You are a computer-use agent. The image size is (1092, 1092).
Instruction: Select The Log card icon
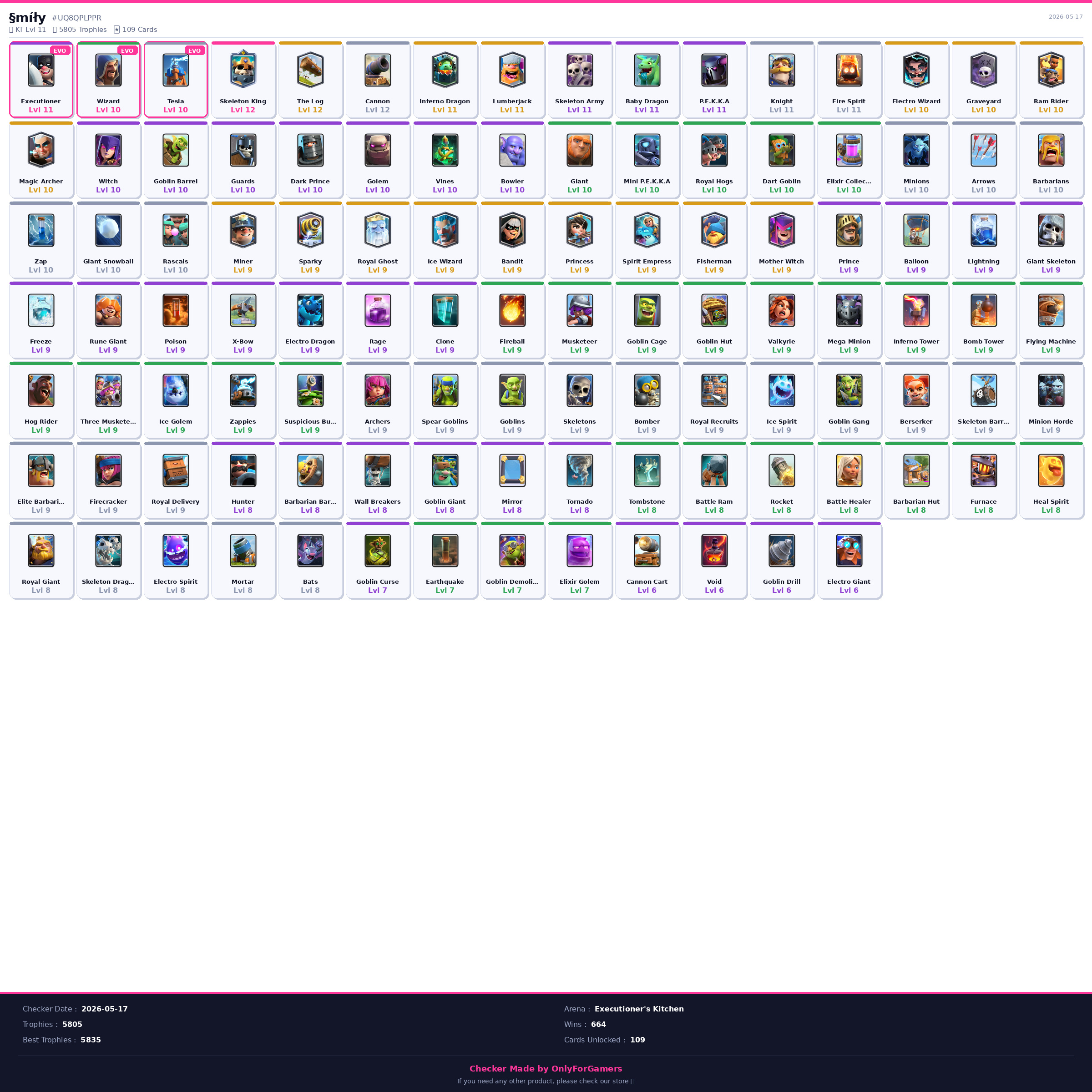coord(310,70)
